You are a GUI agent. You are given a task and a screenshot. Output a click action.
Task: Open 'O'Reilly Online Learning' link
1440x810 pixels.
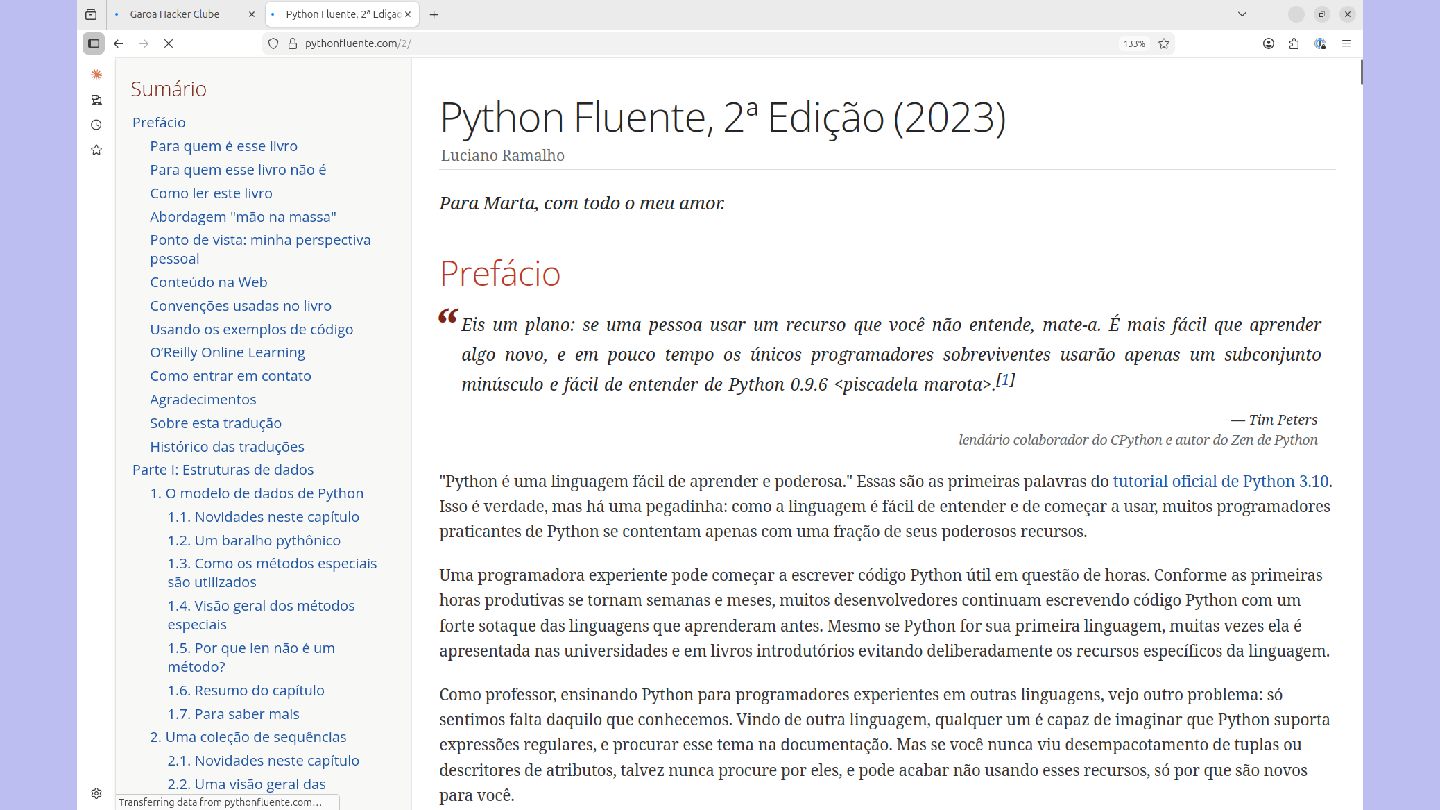coord(228,352)
